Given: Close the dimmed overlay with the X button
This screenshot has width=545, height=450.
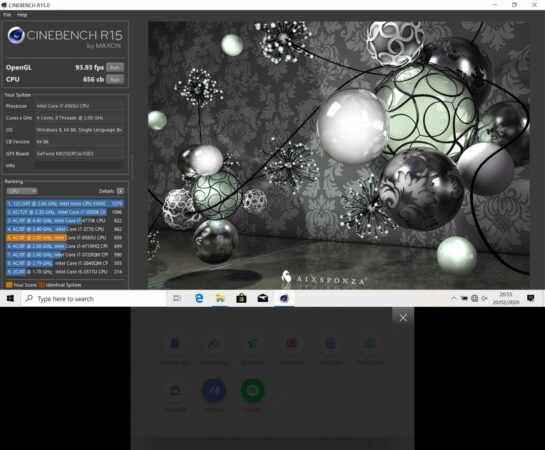Looking at the screenshot, I should tap(403, 318).
